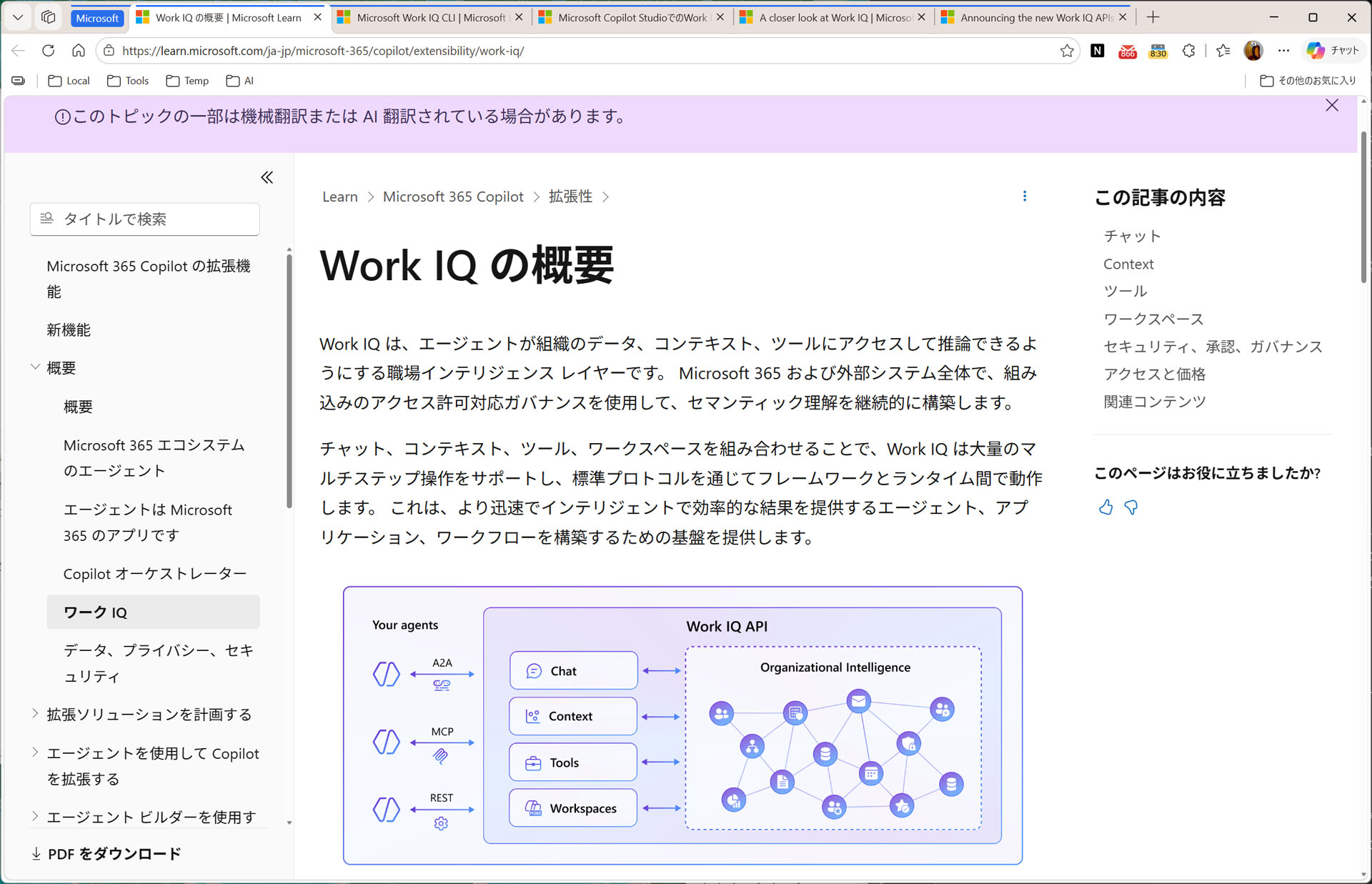The image size is (1372, 884).
Task: Open the 8:30 badge extension
Action: coord(1158,51)
